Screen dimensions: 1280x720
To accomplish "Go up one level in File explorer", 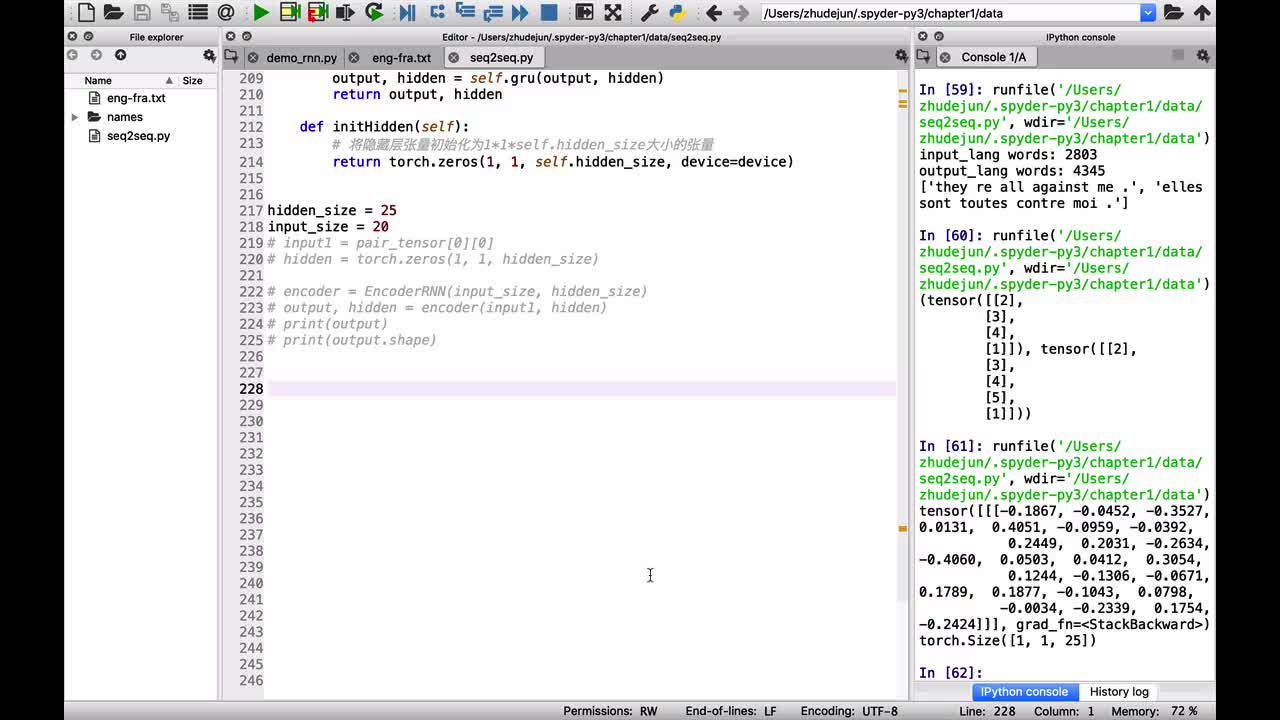I will click(x=120, y=55).
